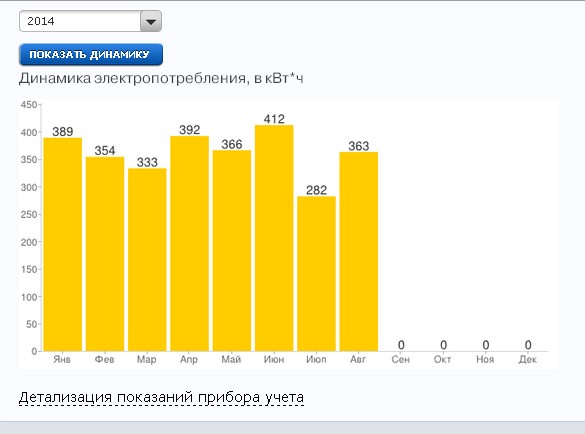Viewport: 585px width, 434px height.
Task: Open the year dropdown arrow
Action: [151, 21]
